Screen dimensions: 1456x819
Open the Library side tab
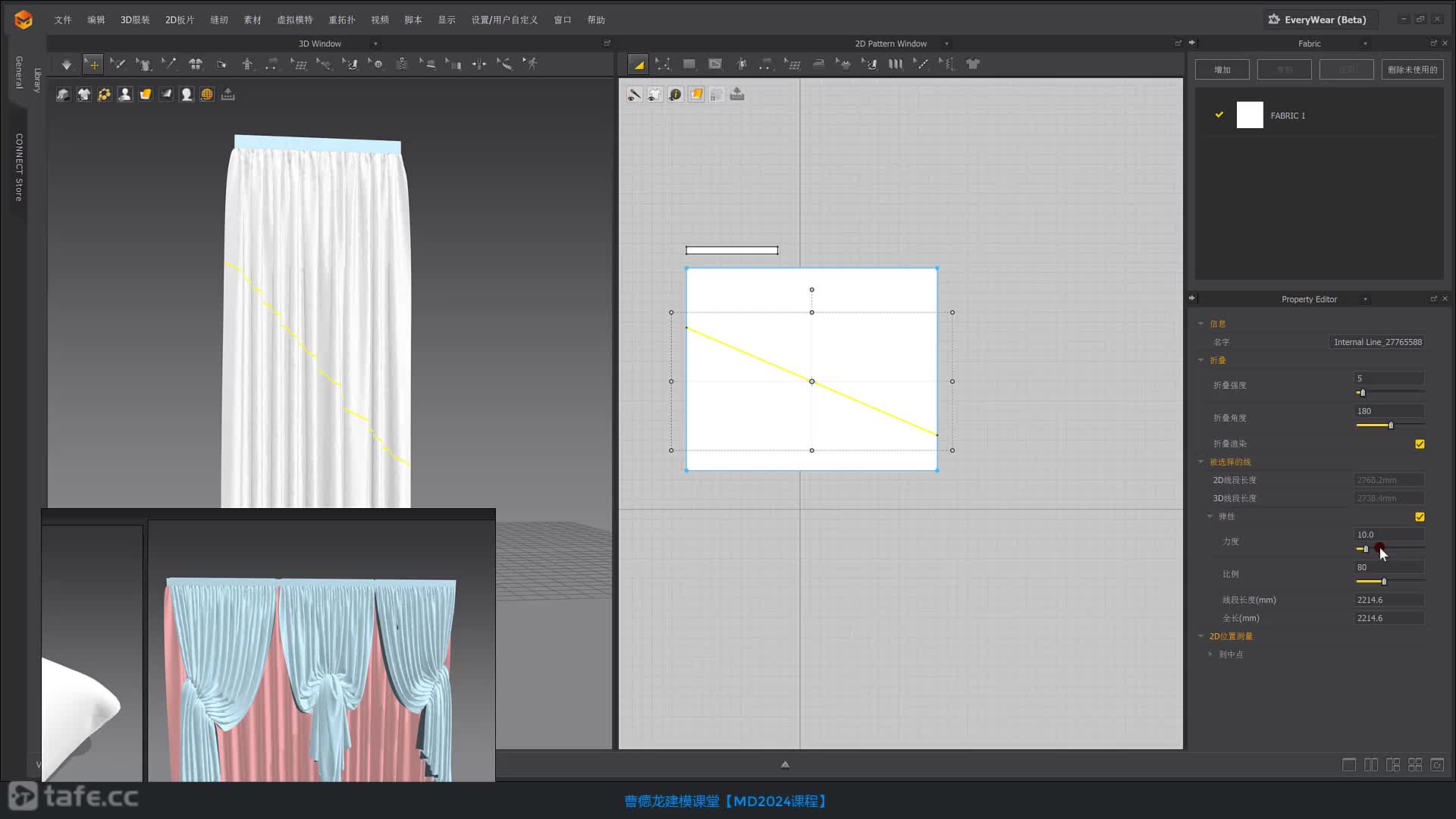pos(37,80)
